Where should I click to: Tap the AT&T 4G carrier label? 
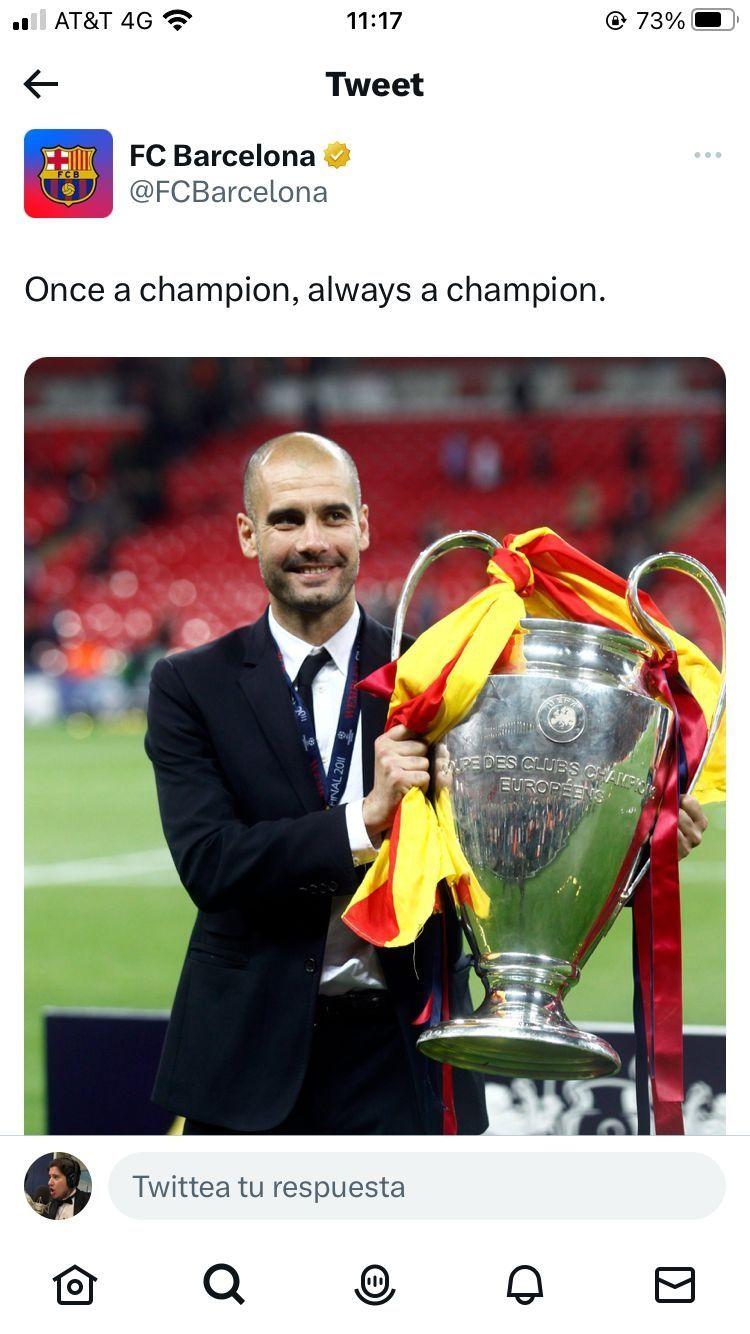pyautogui.click(x=103, y=20)
